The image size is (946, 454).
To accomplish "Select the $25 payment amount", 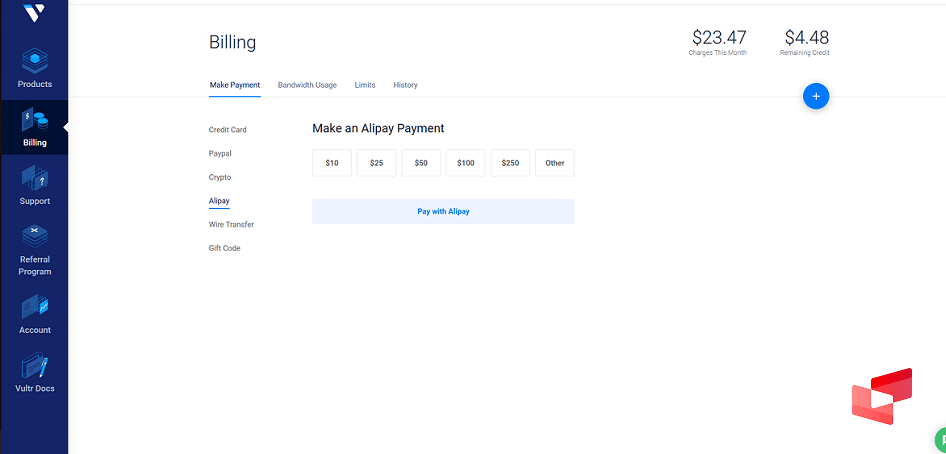I will 376,163.
